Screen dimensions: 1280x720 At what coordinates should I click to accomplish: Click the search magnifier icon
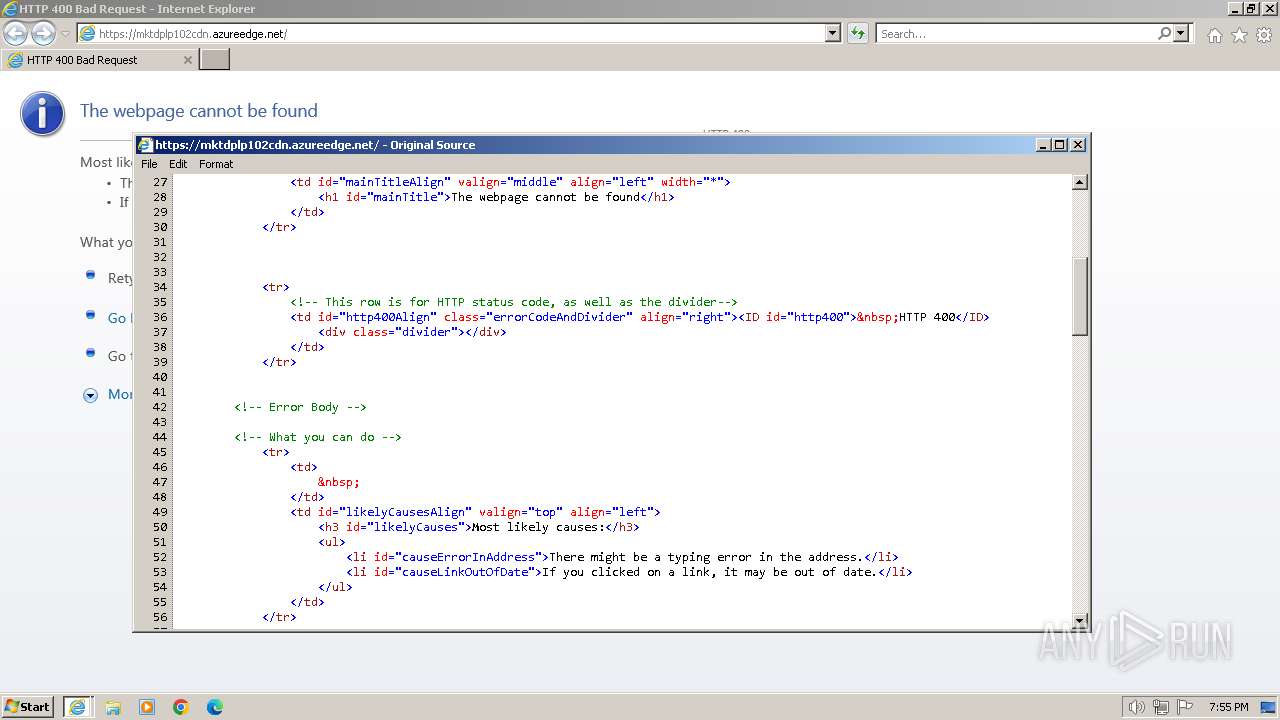1164,34
